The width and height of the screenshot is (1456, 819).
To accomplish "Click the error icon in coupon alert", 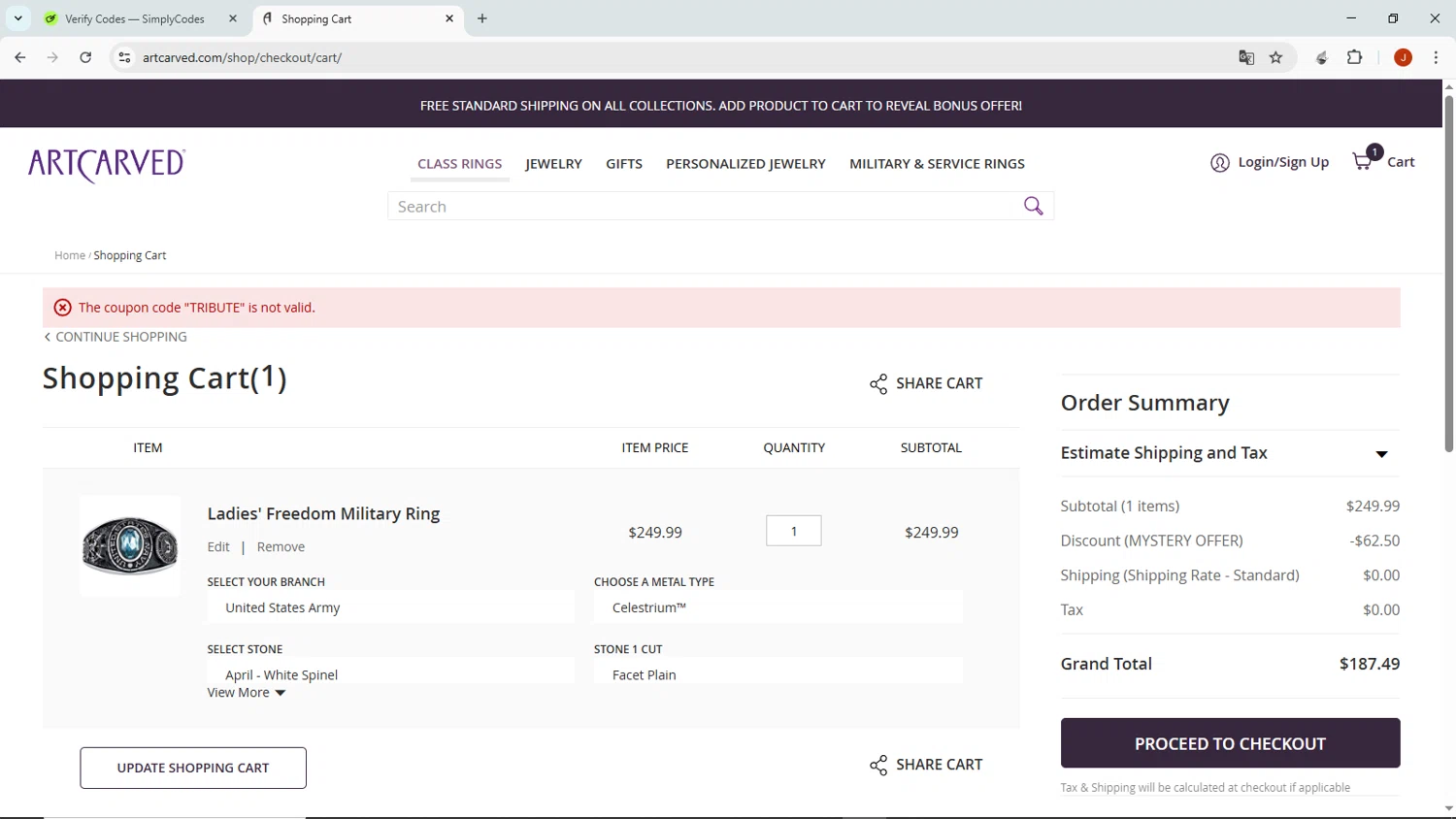I will (63, 308).
